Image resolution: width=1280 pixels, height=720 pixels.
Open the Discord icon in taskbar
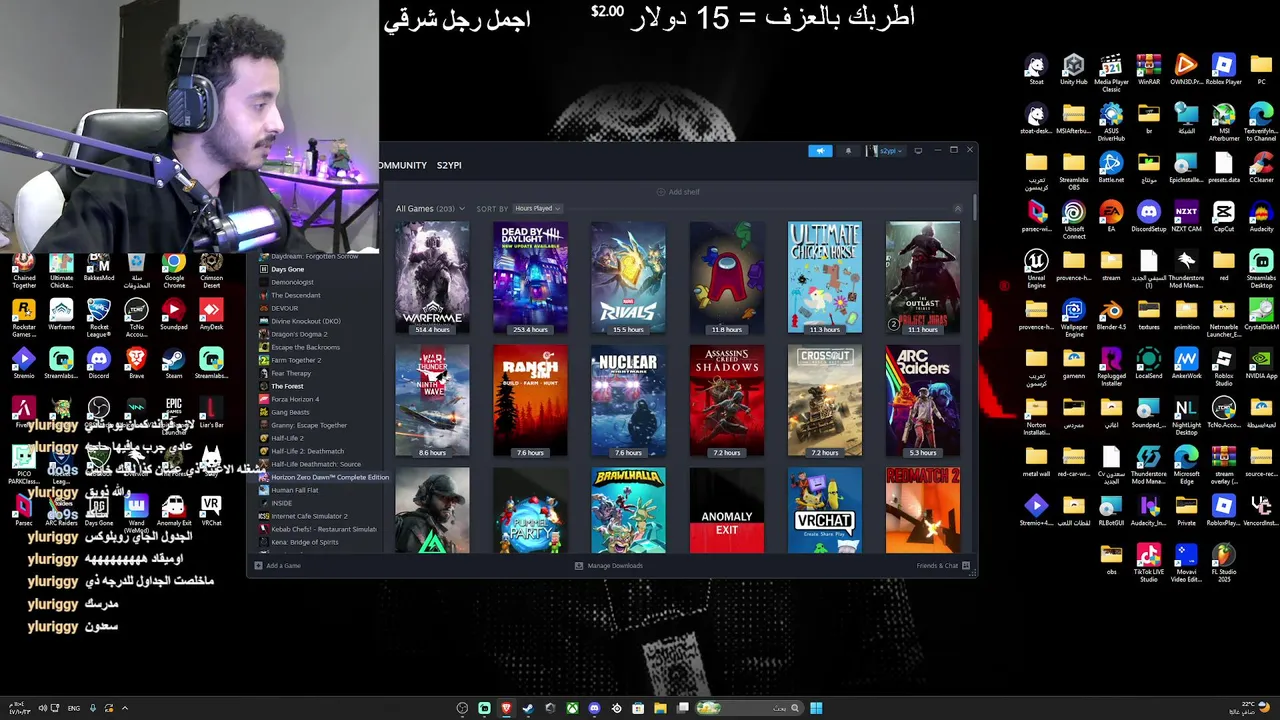(594, 708)
